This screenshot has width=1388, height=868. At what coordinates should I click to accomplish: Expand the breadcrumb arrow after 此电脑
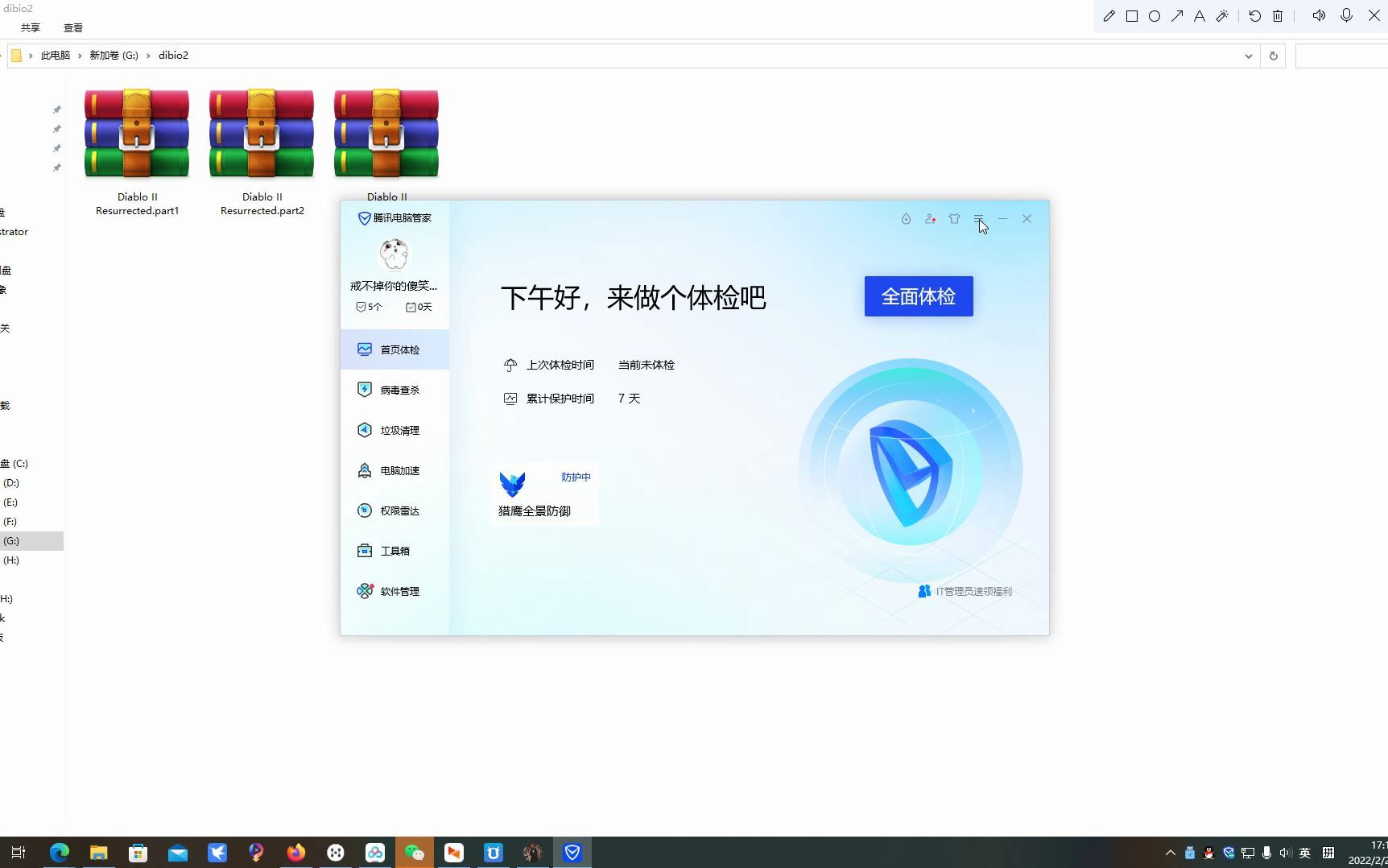click(x=80, y=56)
